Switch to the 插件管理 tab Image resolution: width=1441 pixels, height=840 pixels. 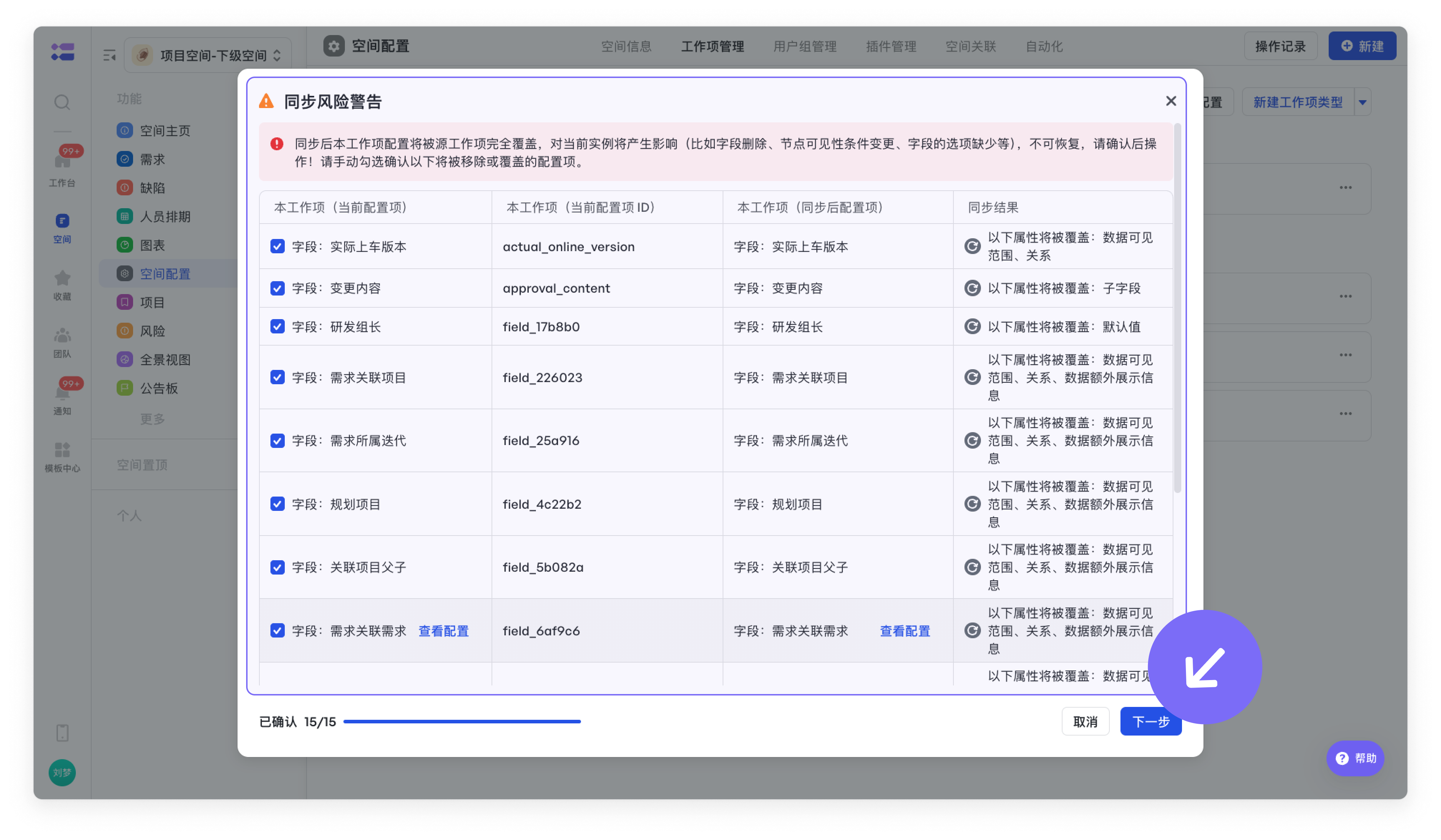[891, 46]
